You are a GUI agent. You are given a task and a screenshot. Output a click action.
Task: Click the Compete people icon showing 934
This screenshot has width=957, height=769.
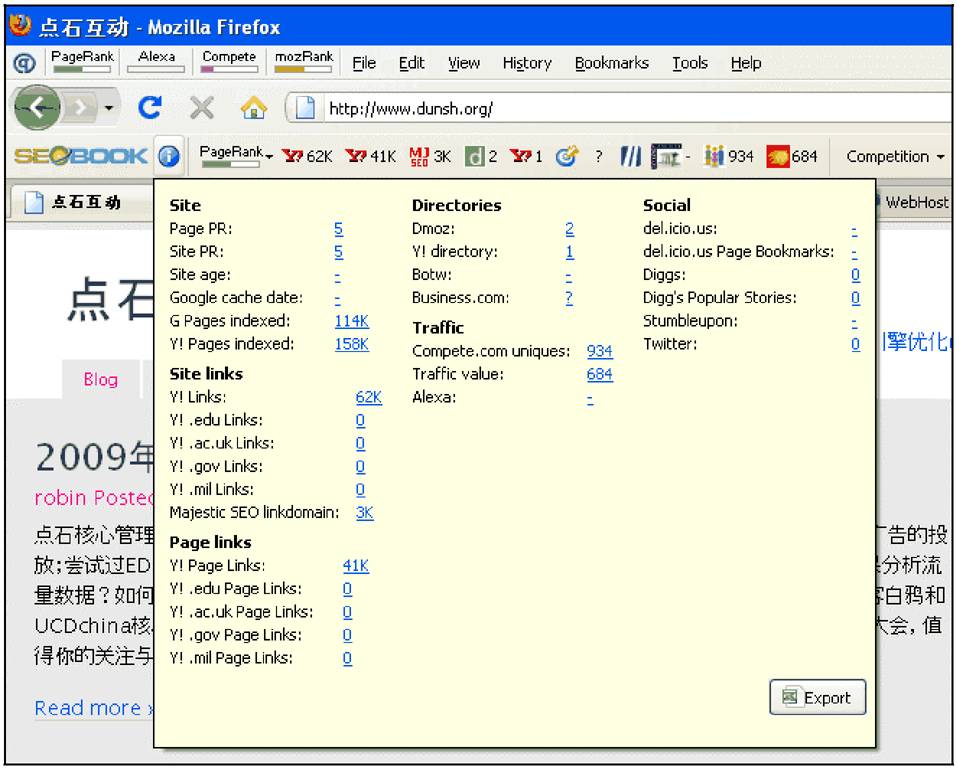click(713, 156)
